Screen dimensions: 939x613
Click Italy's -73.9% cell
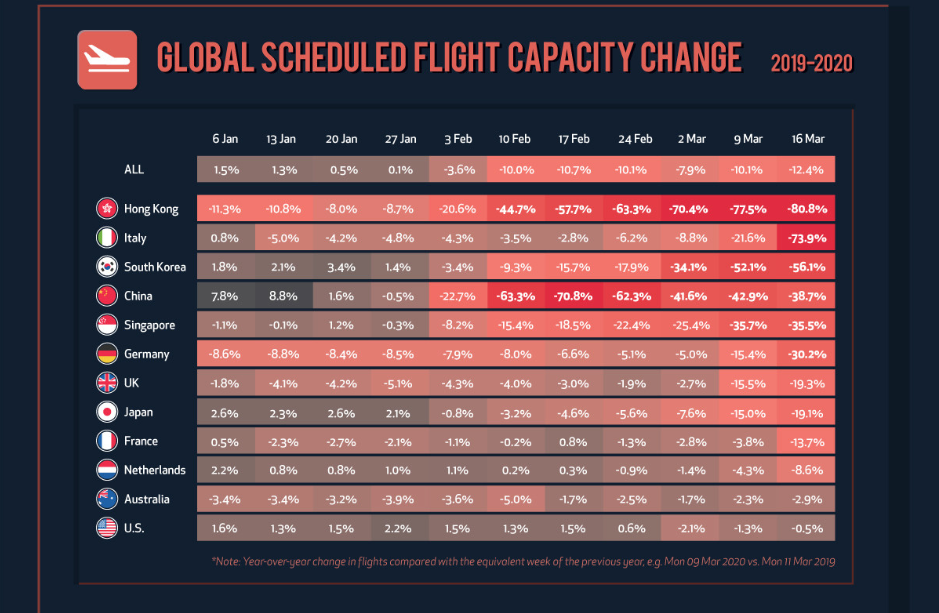click(807, 238)
